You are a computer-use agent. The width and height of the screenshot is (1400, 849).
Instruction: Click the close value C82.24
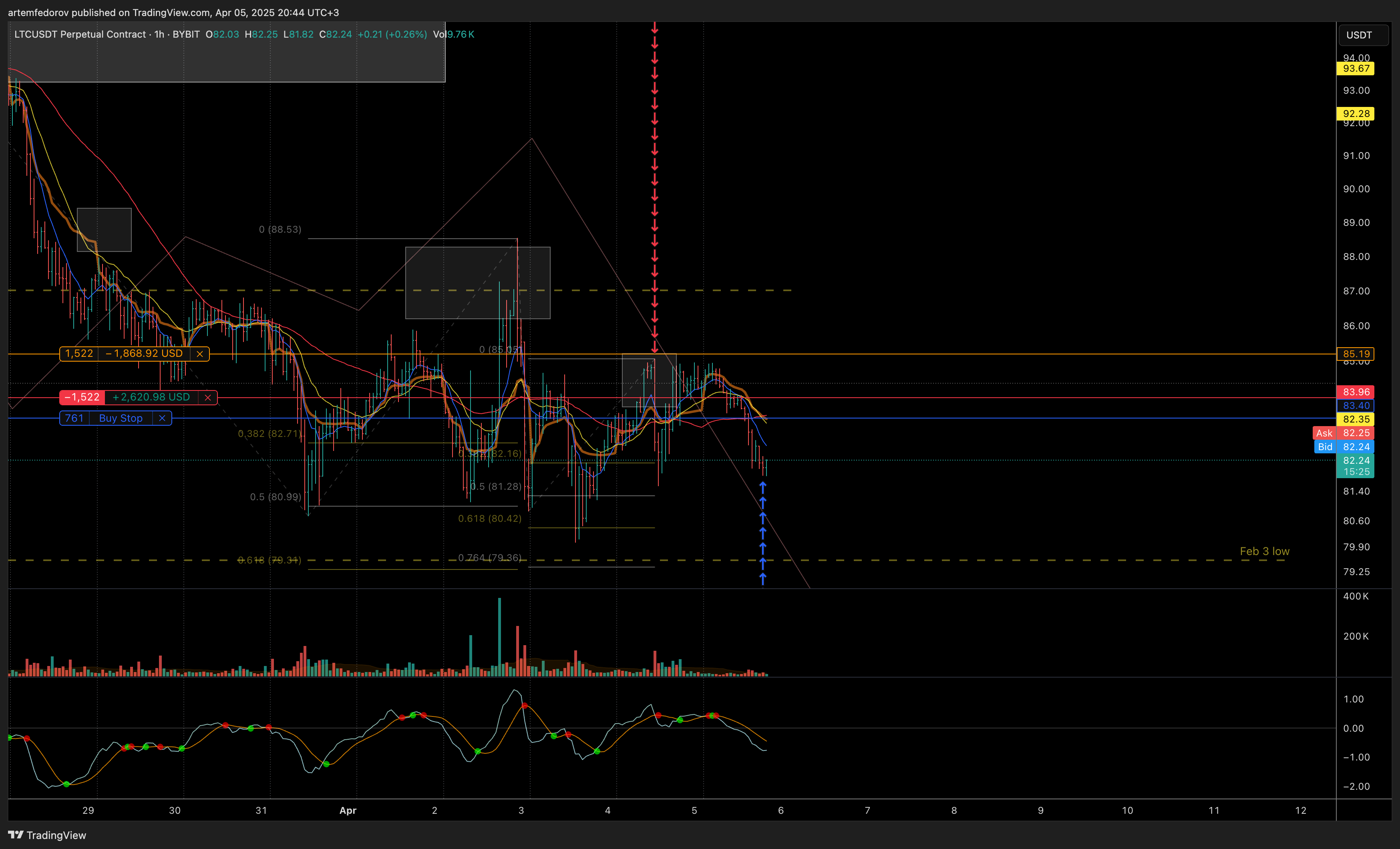click(x=335, y=35)
